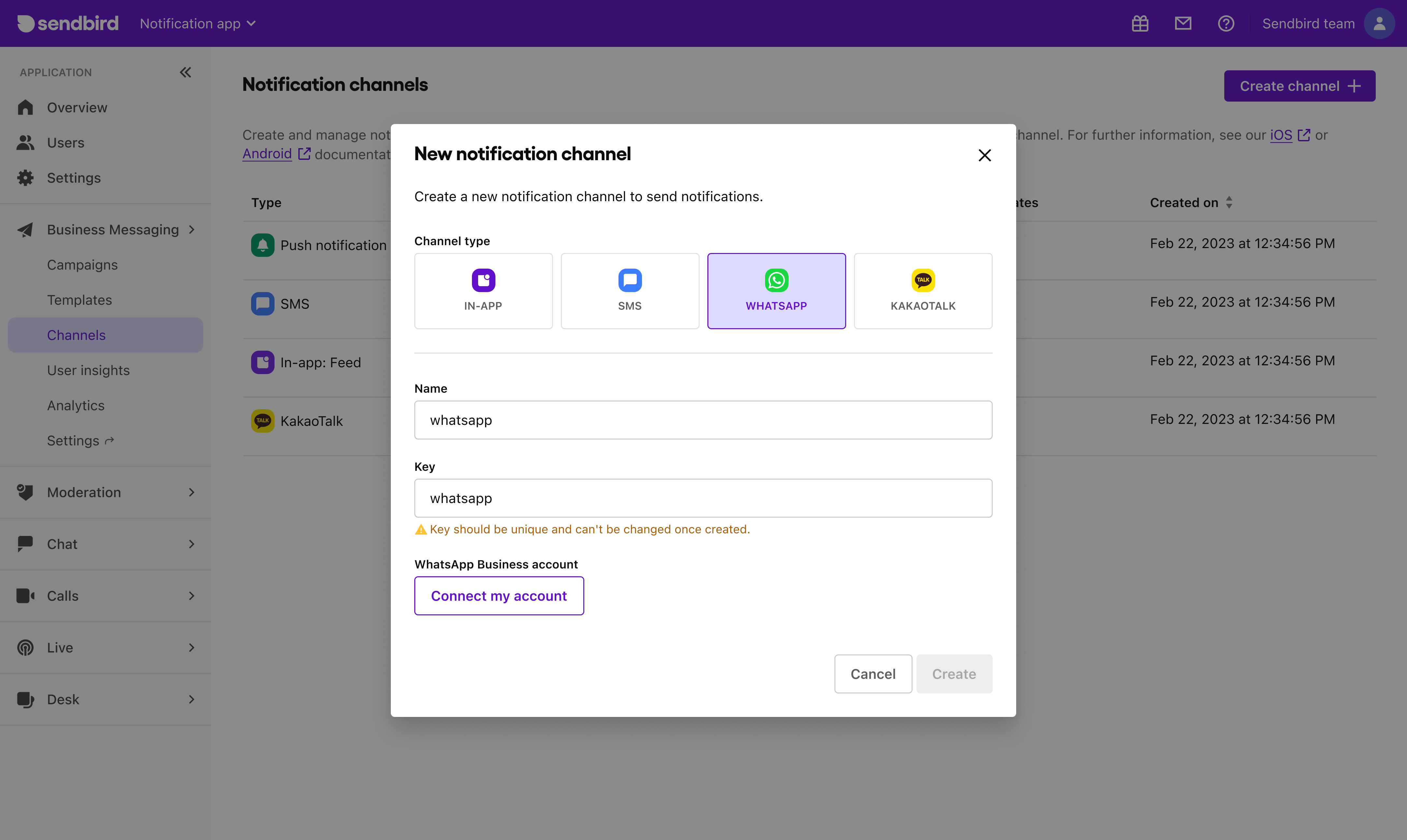Select the WHATSAPP channel type

(776, 291)
